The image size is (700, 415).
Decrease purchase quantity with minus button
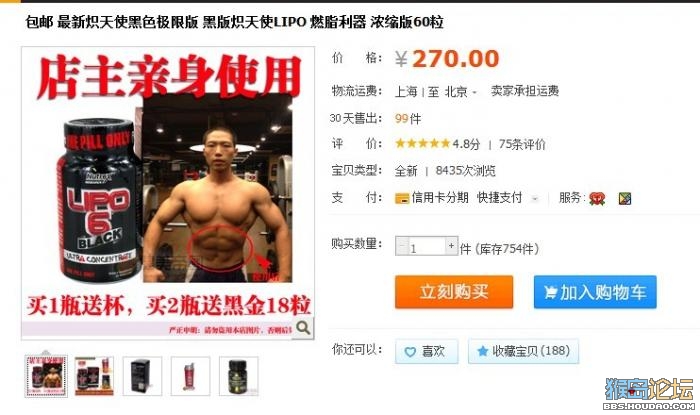coord(402,246)
